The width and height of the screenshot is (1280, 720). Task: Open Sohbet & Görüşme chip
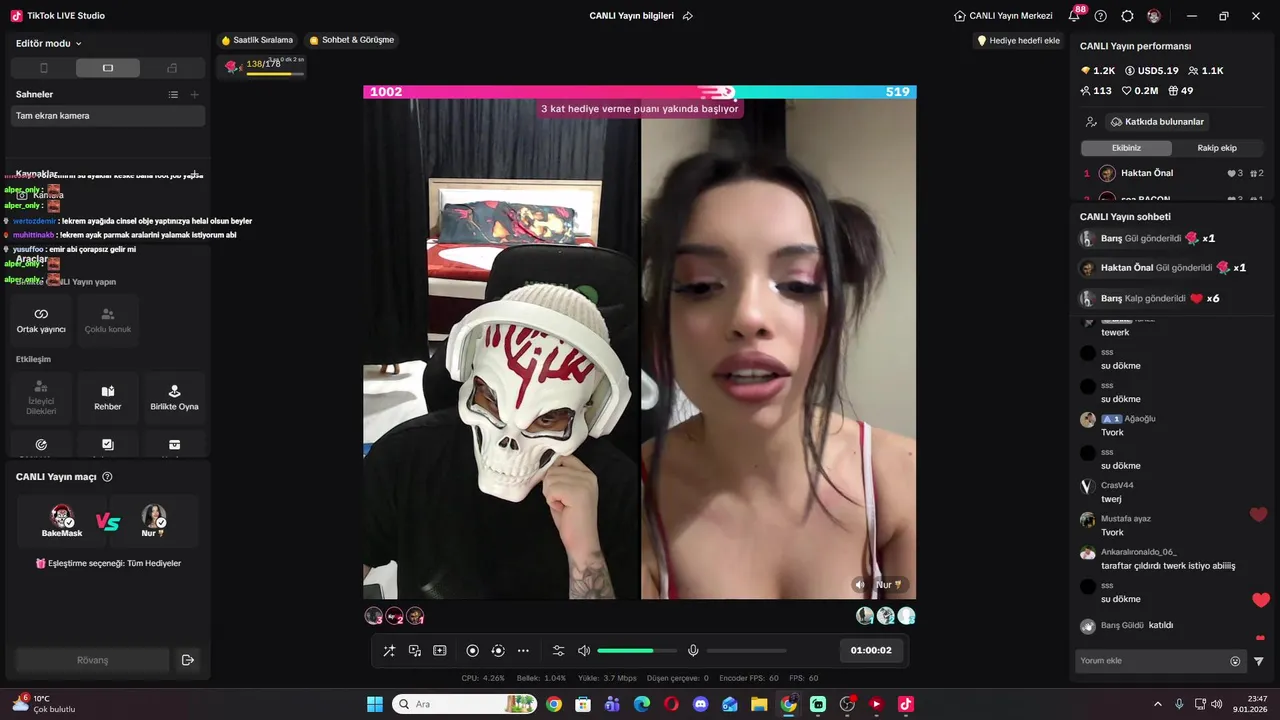click(352, 40)
